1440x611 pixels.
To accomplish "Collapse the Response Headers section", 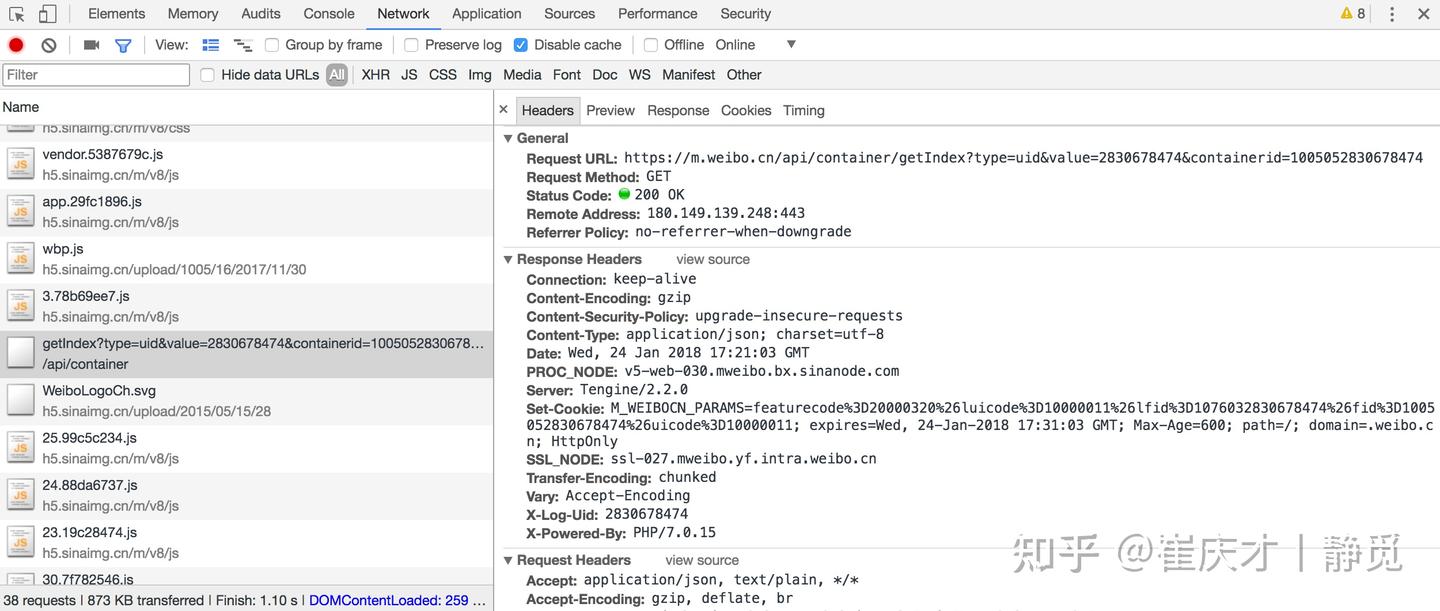I will 508,259.
